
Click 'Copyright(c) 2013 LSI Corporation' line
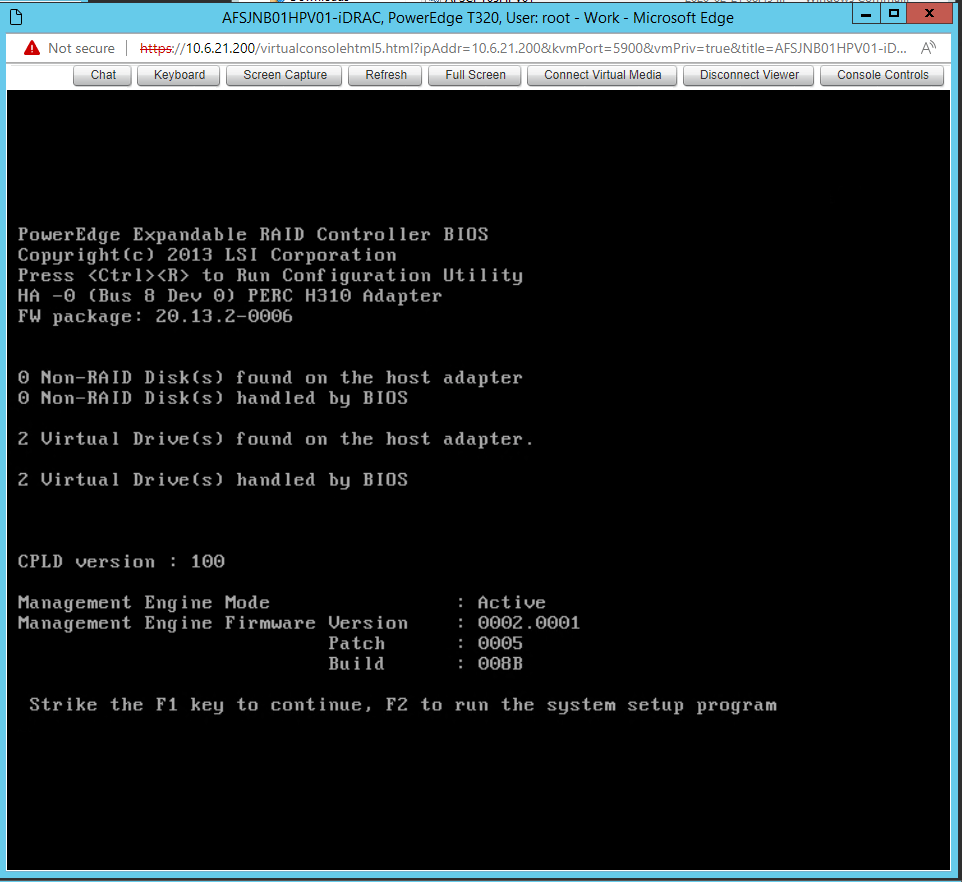pyautogui.click(x=207, y=254)
